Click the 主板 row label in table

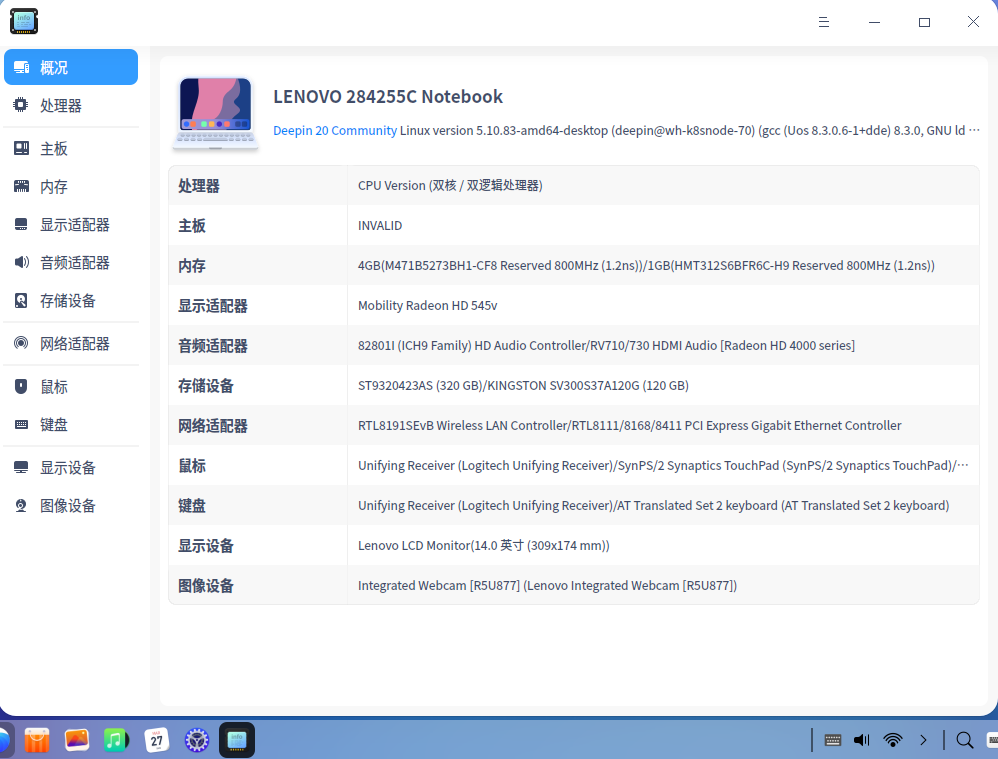pos(192,225)
